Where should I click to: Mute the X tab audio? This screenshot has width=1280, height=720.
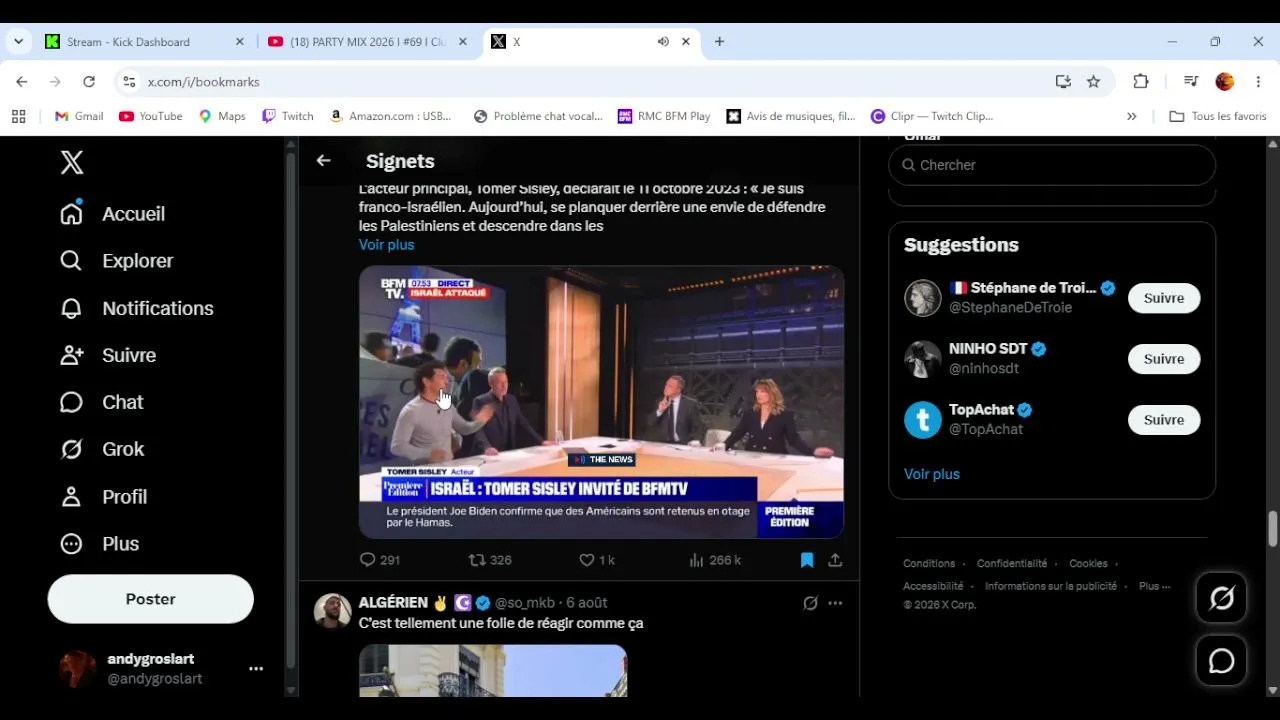coord(663,42)
